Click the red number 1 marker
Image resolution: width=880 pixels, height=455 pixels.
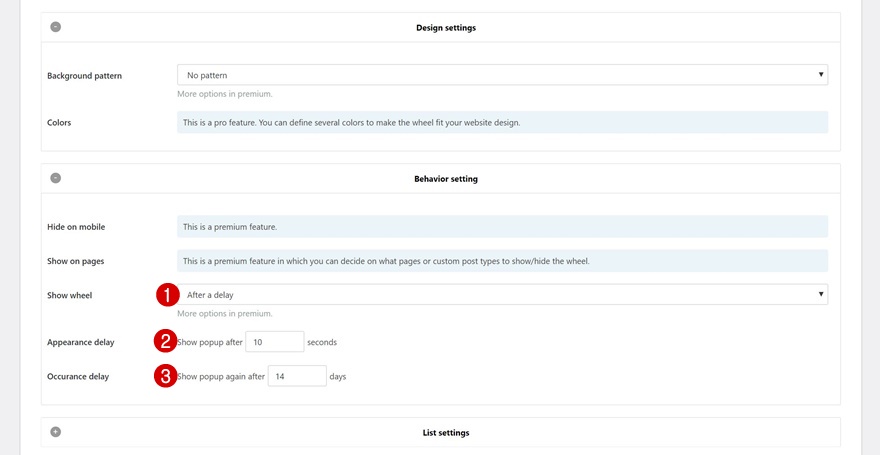click(x=166, y=294)
